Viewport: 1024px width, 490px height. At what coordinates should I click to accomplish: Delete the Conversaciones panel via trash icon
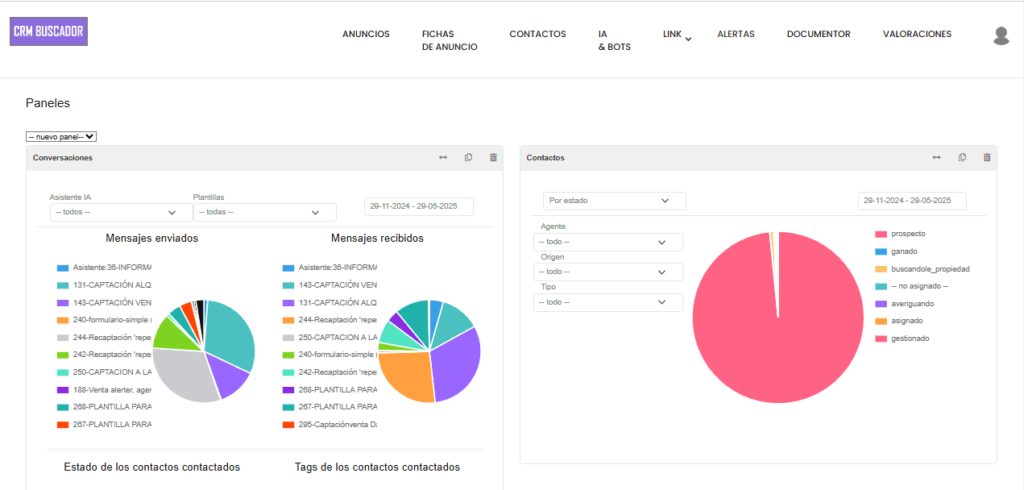point(493,157)
